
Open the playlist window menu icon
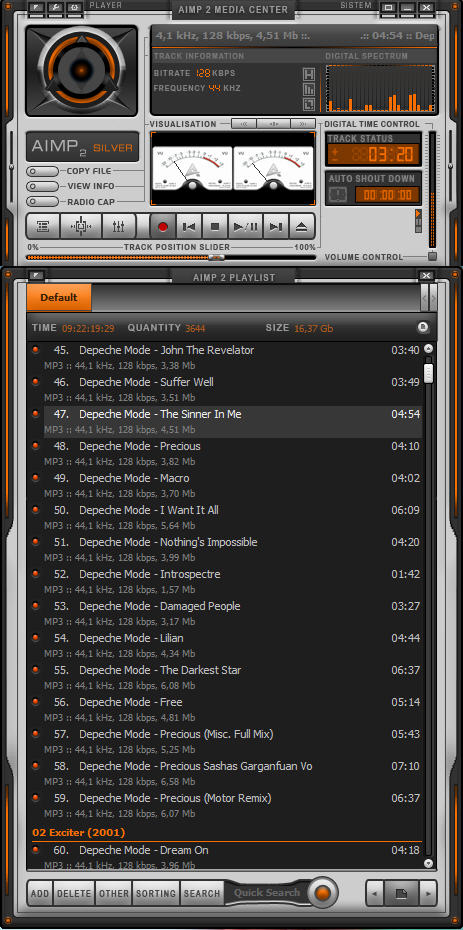coord(37,275)
